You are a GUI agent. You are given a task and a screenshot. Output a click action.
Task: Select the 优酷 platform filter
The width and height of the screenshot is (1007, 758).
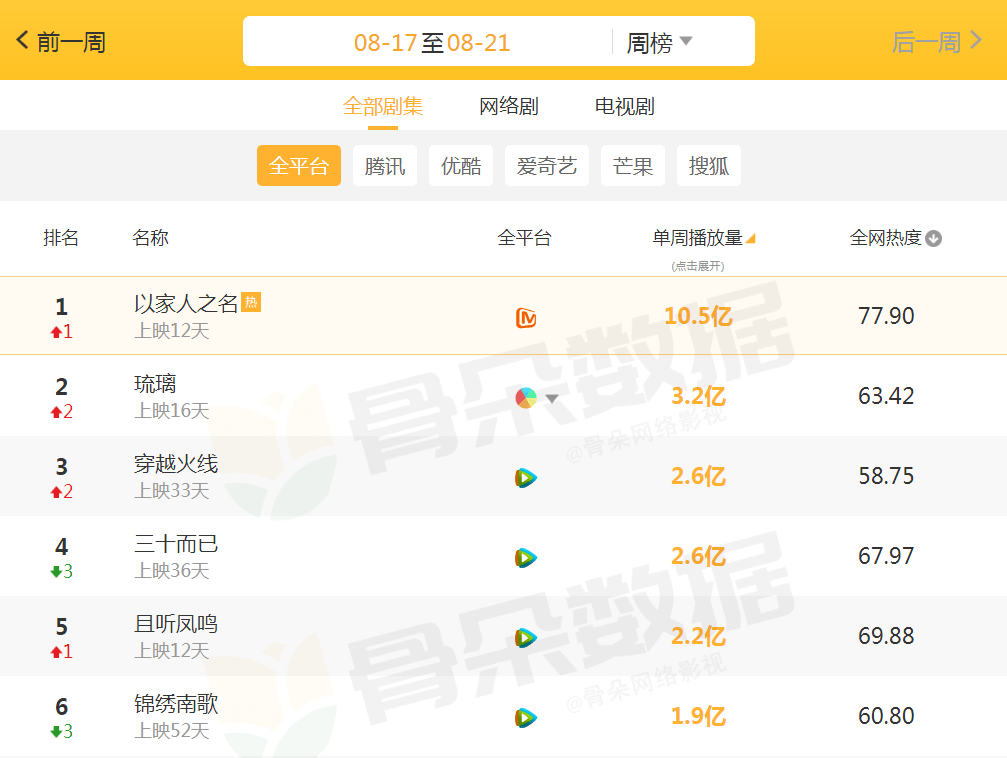point(461,166)
